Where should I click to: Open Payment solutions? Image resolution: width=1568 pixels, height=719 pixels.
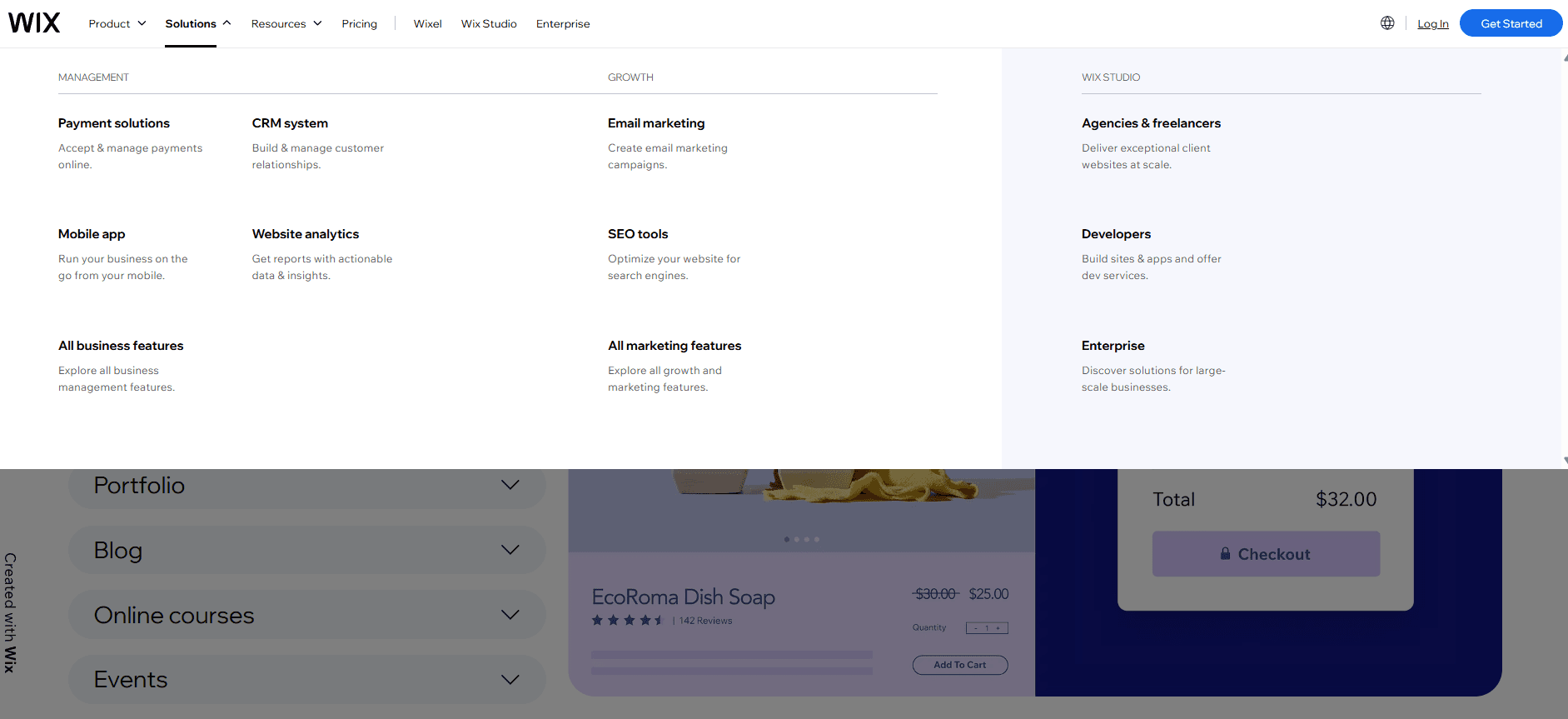click(114, 123)
